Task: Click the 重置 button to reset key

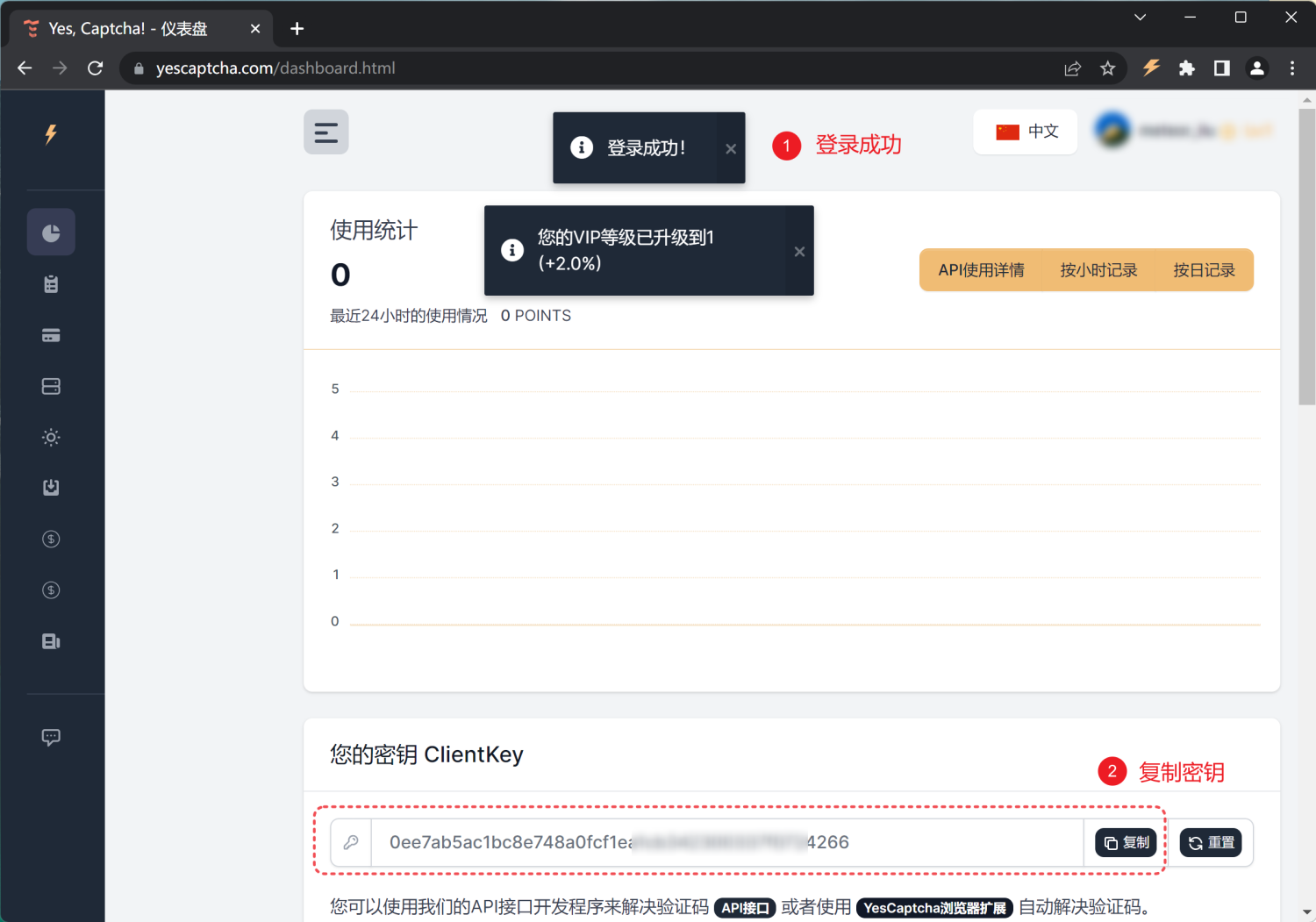Action: (1211, 842)
